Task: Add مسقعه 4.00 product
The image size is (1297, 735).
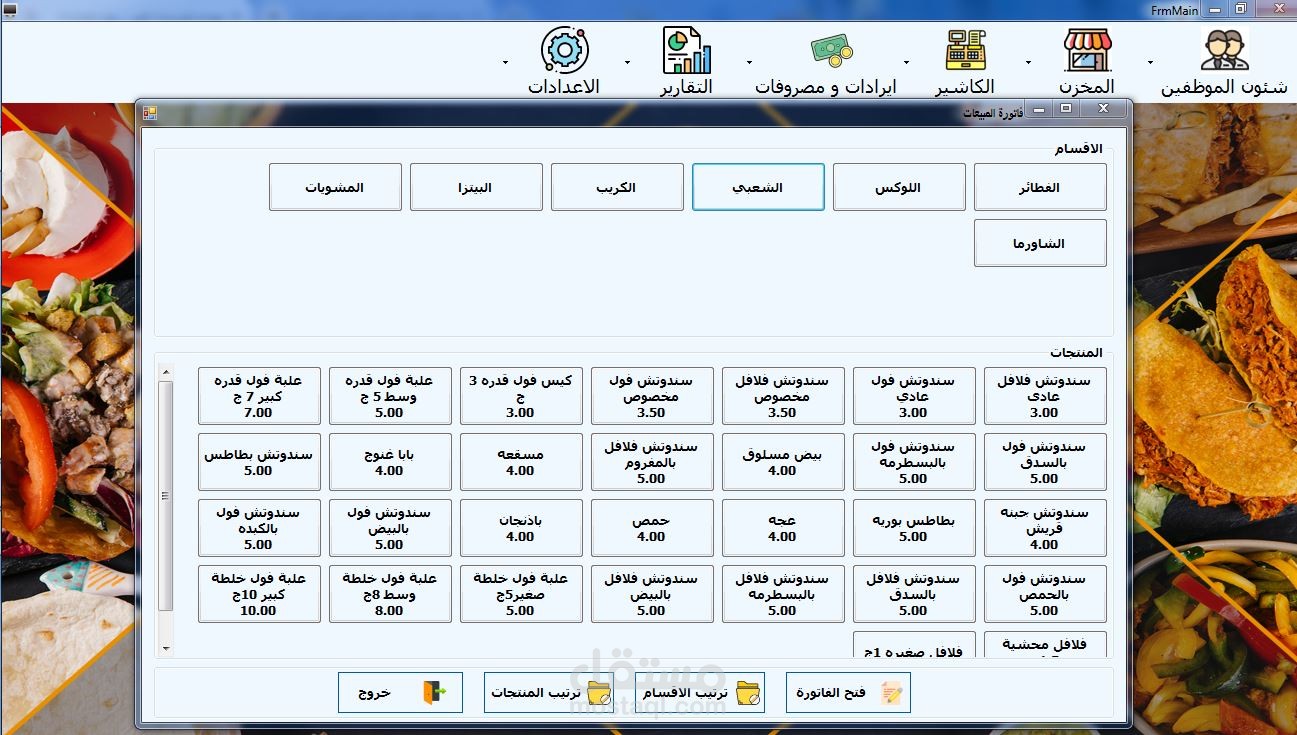Action: point(521,462)
